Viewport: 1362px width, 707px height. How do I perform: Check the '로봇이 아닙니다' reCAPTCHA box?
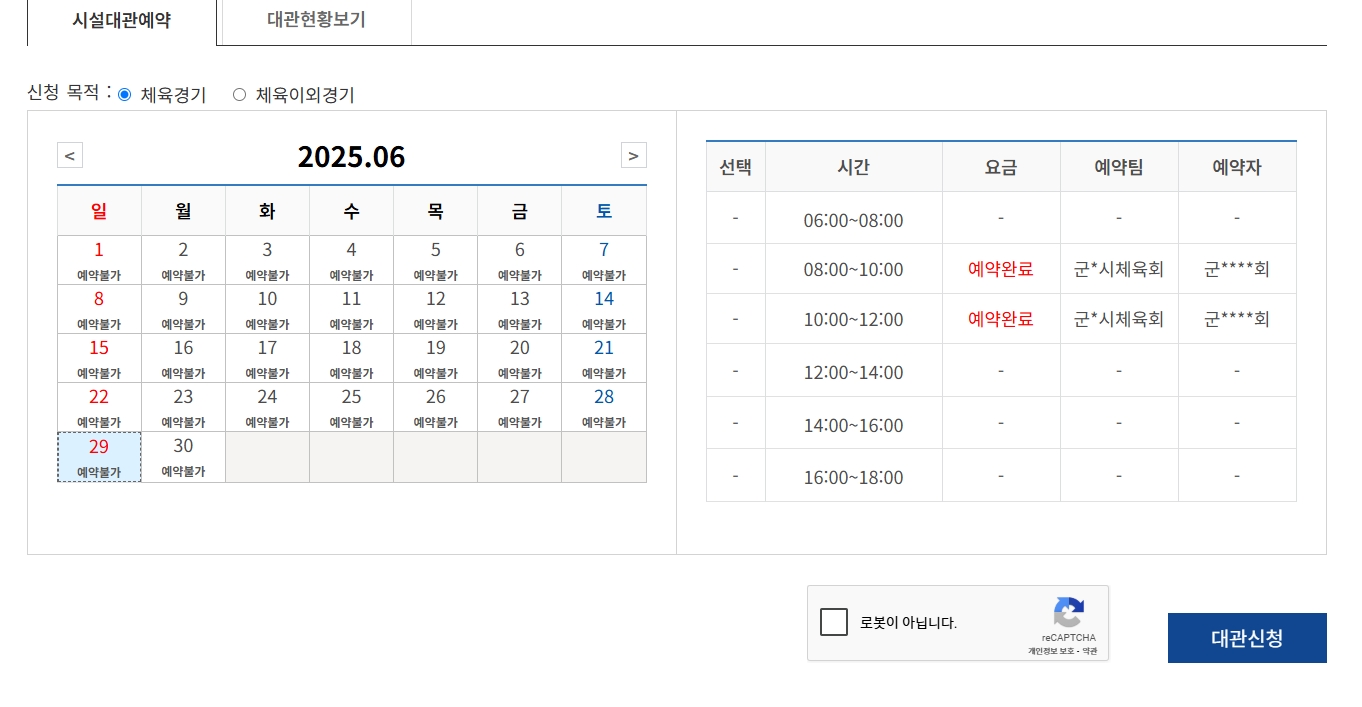pyautogui.click(x=834, y=622)
